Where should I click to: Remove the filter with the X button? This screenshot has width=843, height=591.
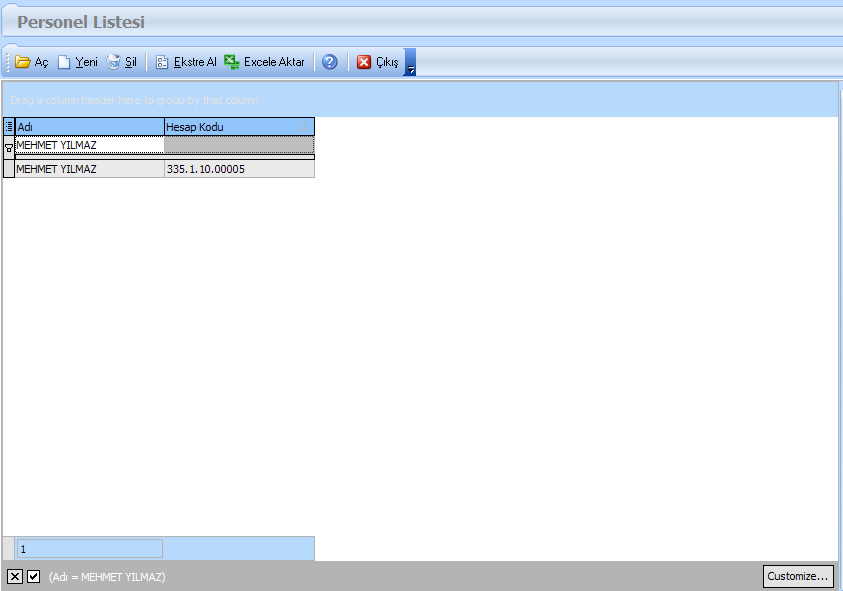pyautogui.click(x=15, y=576)
